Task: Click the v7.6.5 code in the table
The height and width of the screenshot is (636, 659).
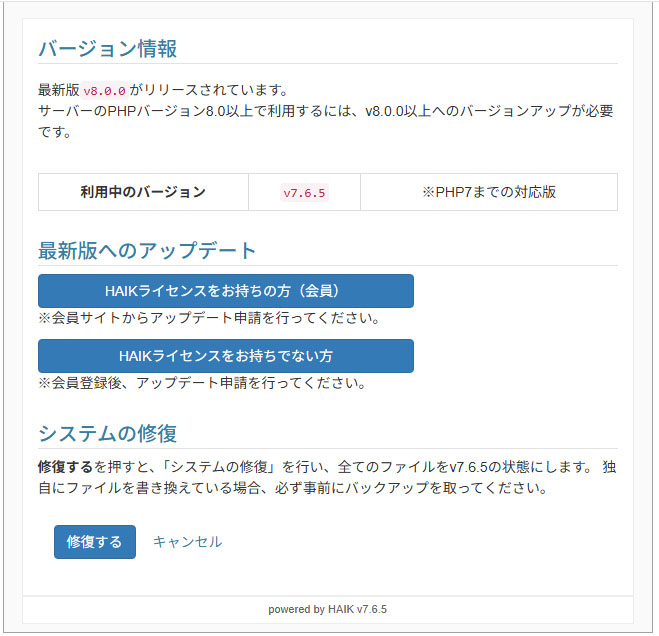Action: 304,193
